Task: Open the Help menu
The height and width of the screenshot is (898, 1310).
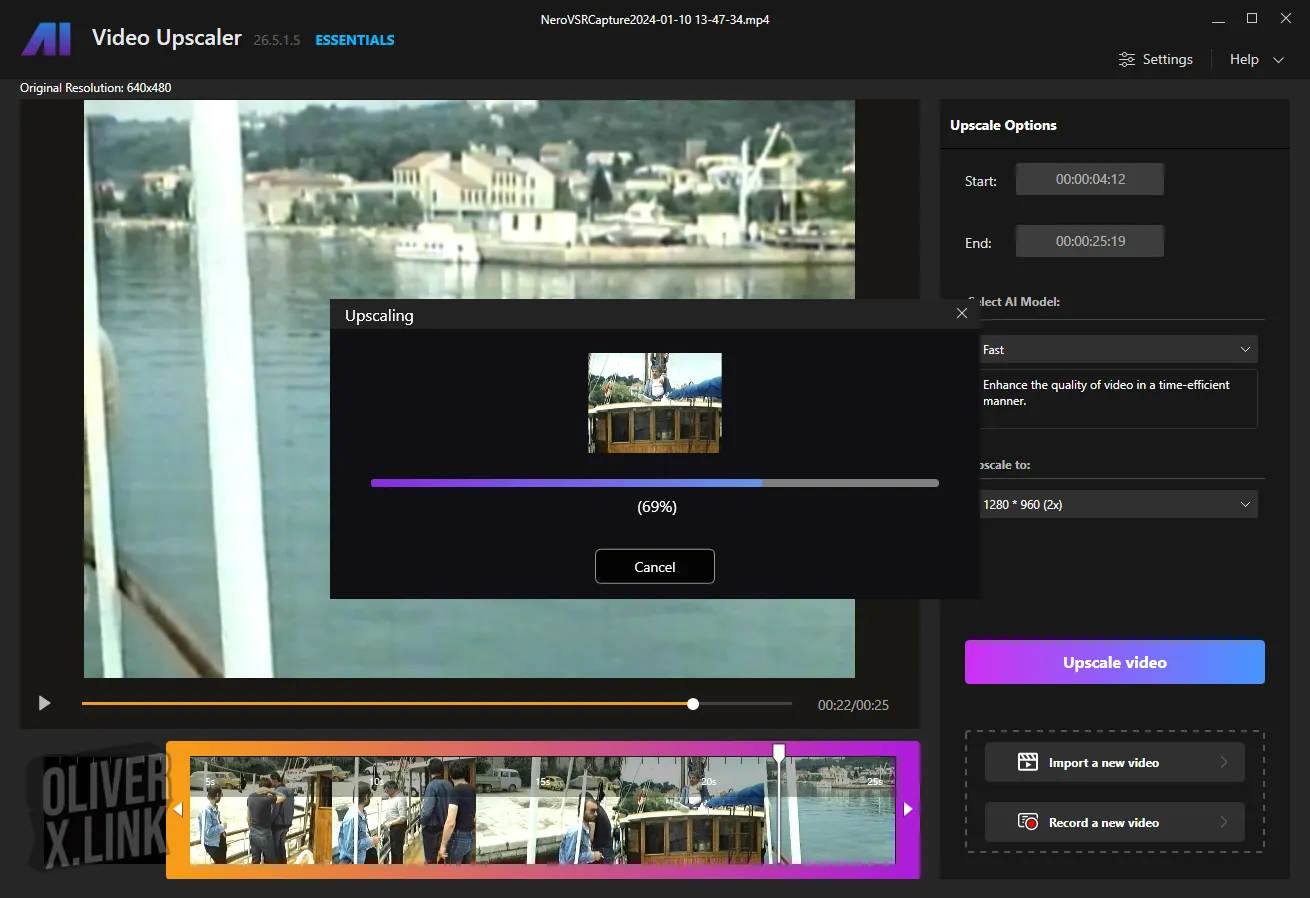Action: [1244, 60]
